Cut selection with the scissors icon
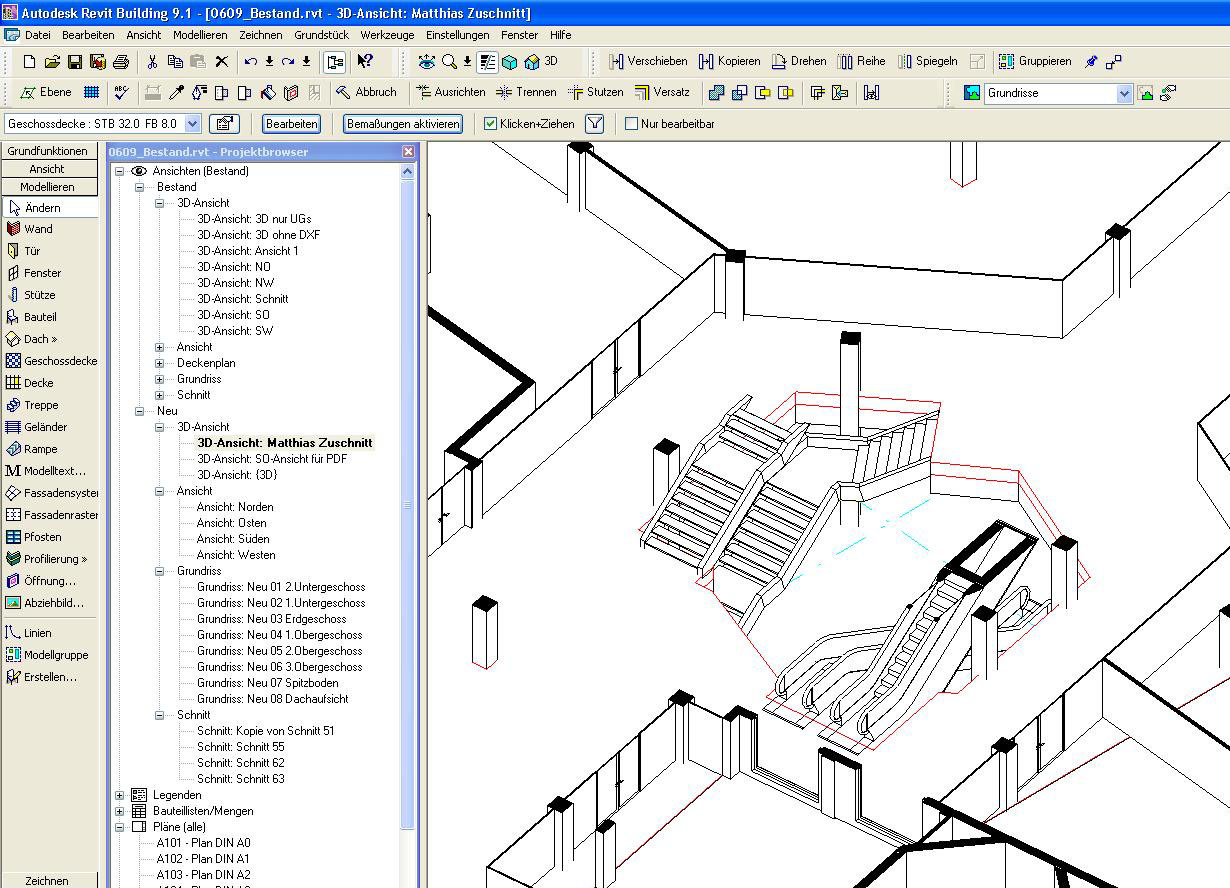 152,62
